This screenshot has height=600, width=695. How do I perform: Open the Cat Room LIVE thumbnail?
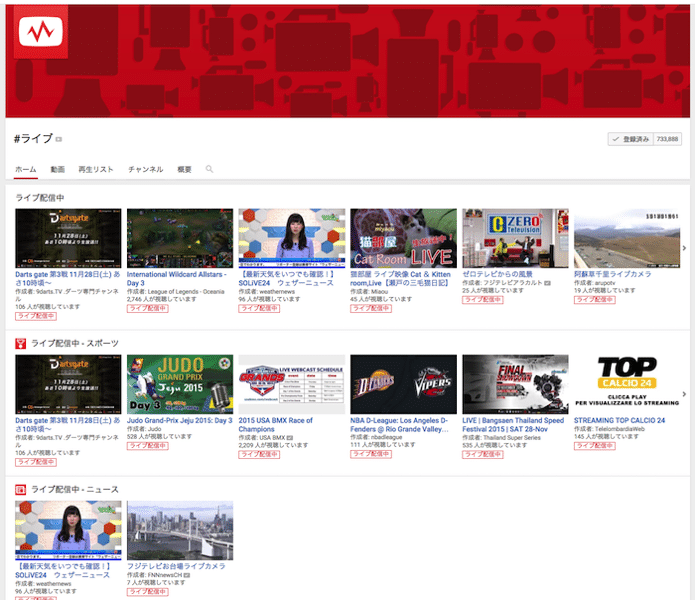(403, 238)
